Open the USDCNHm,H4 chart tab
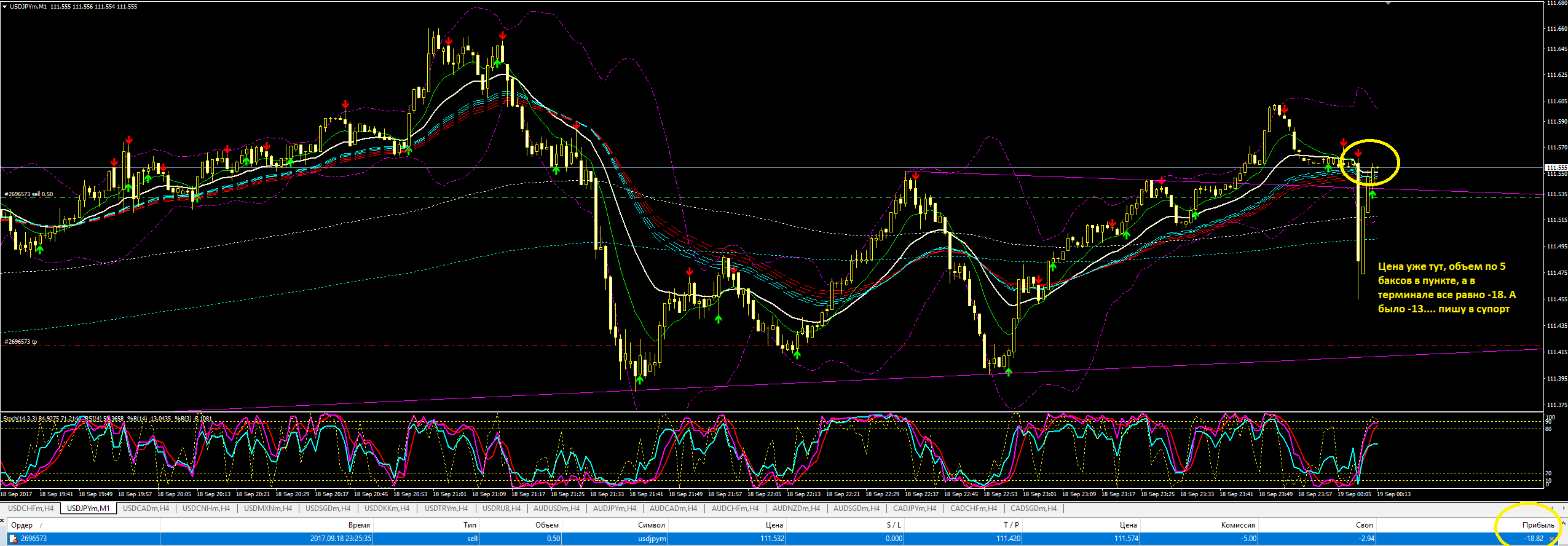The image size is (1568, 546). pos(206,508)
